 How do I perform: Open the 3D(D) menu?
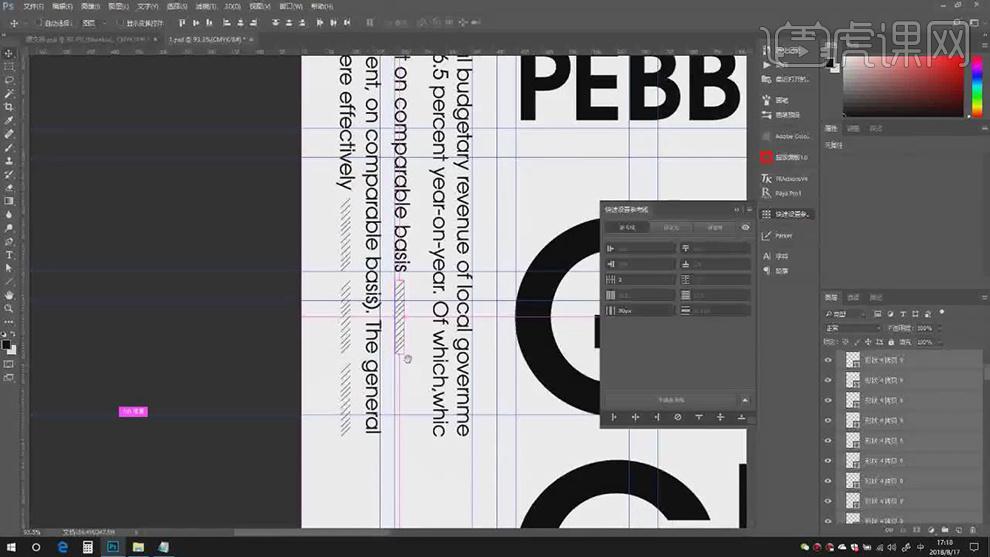tap(232, 6)
